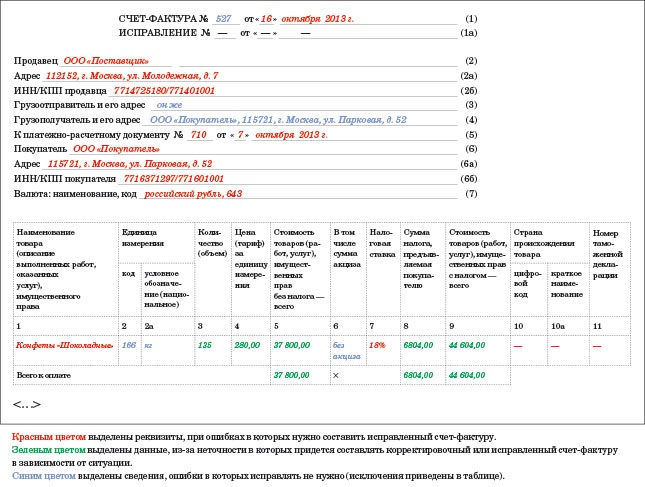
Task: Click the quantity cell "125"
Action: (205, 345)
